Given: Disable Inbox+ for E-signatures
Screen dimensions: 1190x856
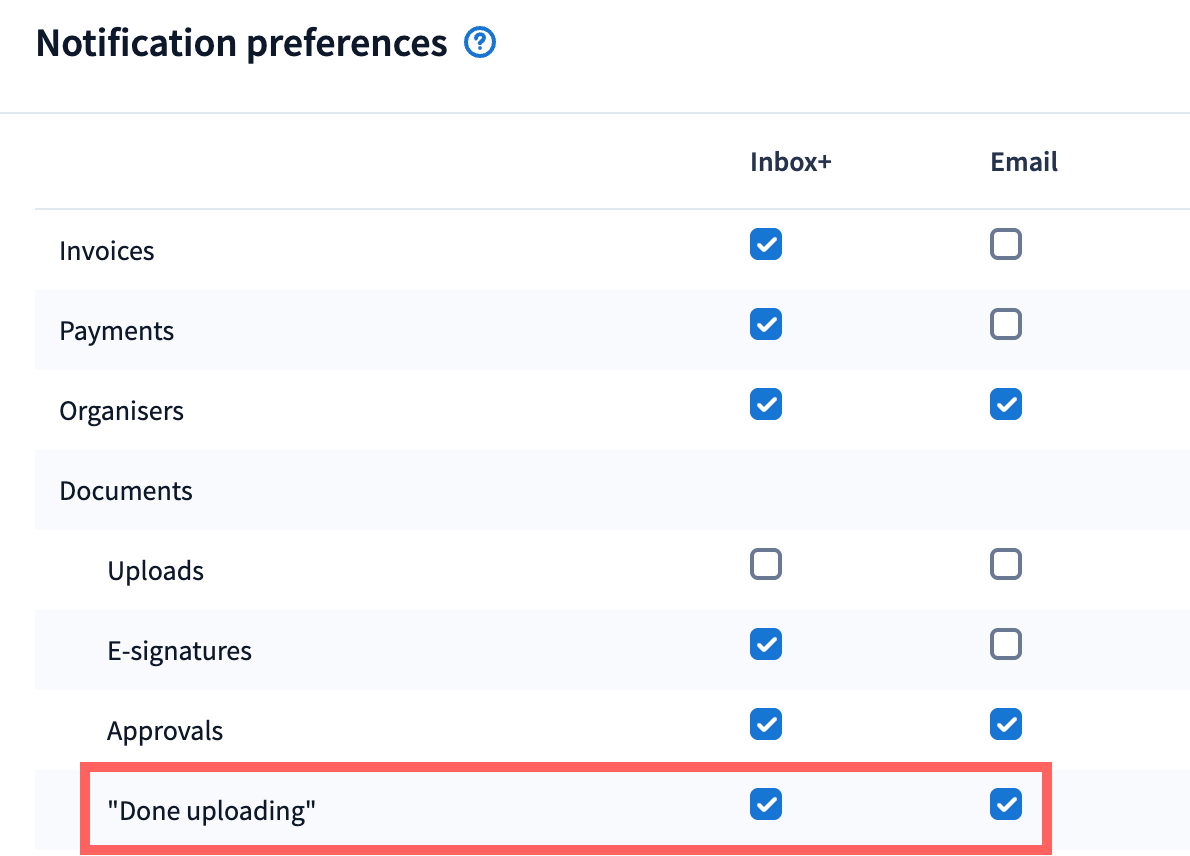Looking at the screenshot, I should (766, 645).
